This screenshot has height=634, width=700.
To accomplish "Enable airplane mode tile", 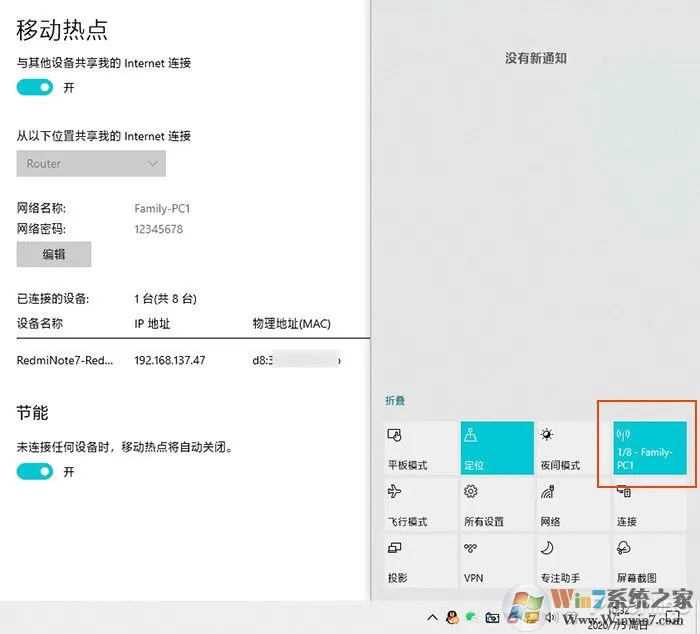I will tap(420, 505).
